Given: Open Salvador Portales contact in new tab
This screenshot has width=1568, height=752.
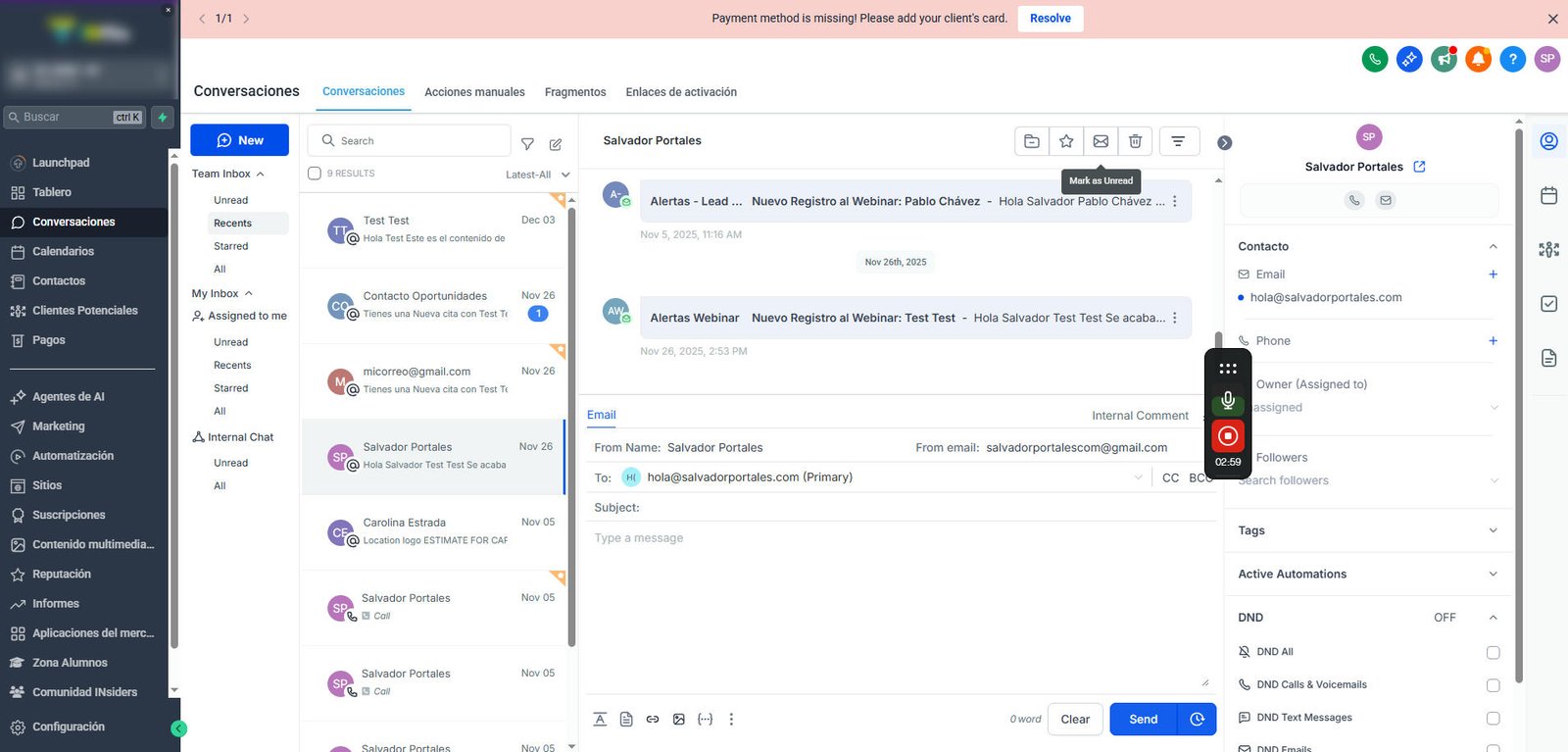Looking at the screenshot, I should pos(1419,167).
